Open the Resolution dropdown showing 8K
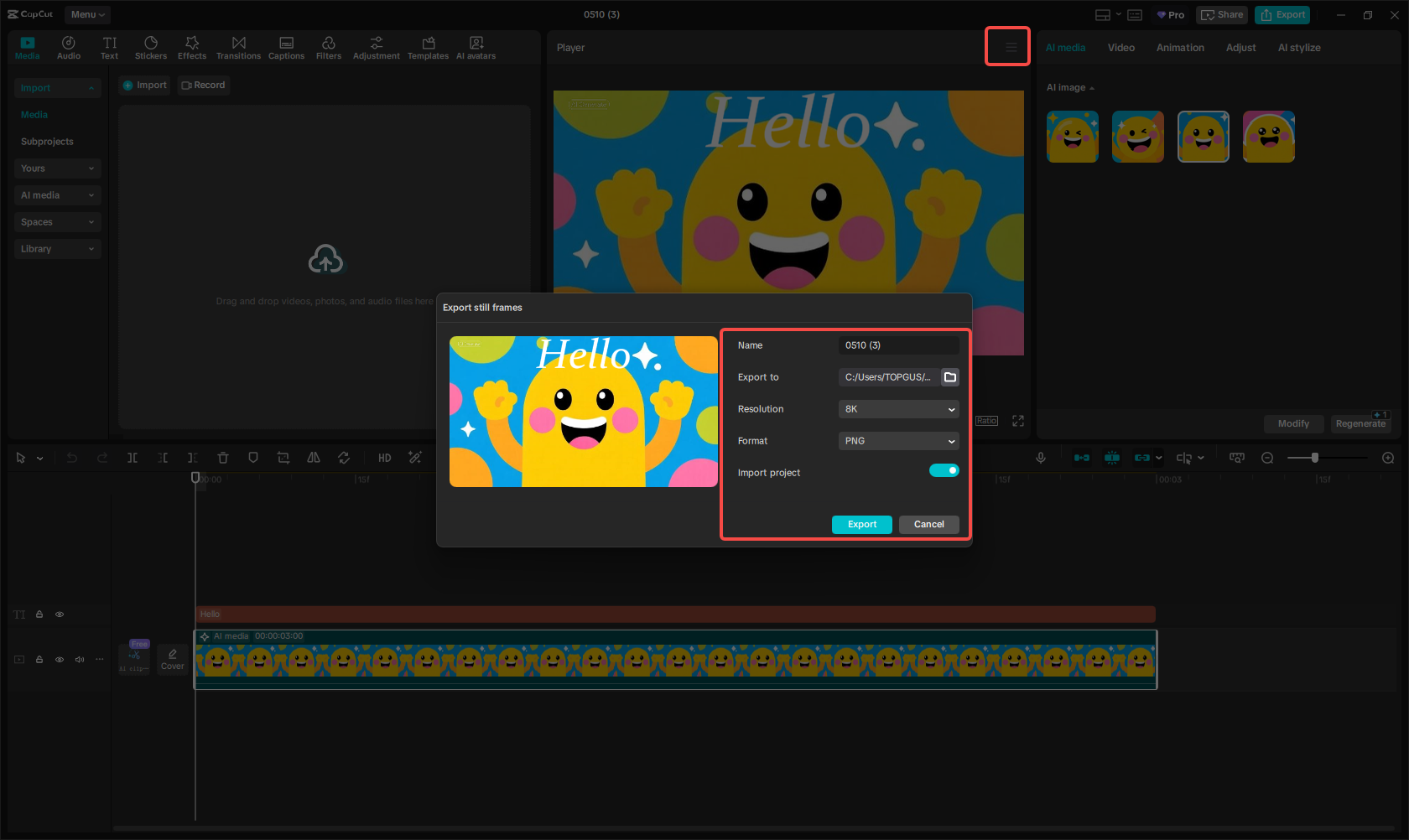Viewport: 1409px width, 840px height. 898,409
